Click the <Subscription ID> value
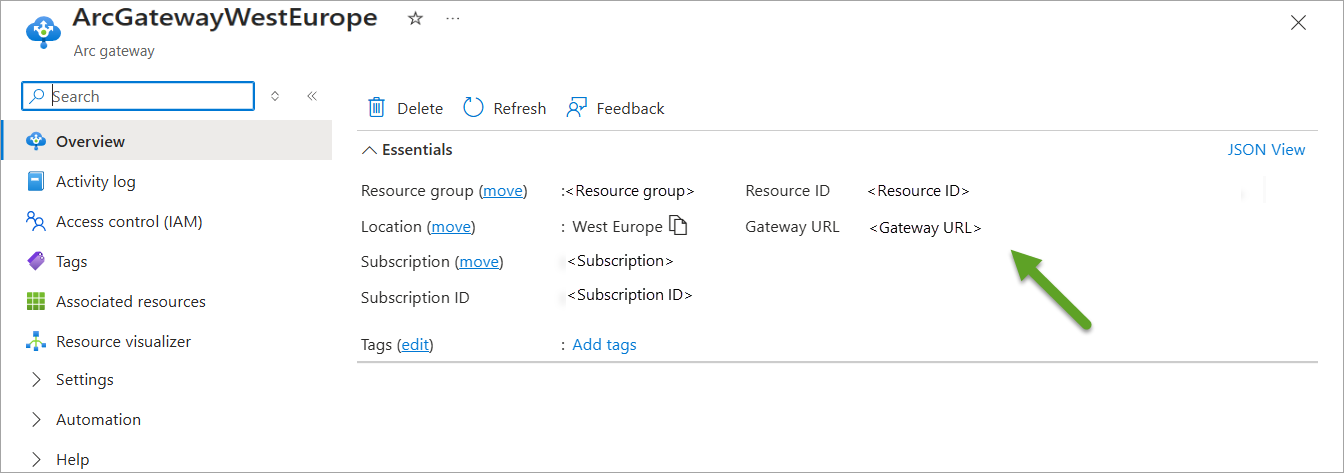Viewport: 1344px width, 473px height. pyautogui.click(x=630, y=295)
